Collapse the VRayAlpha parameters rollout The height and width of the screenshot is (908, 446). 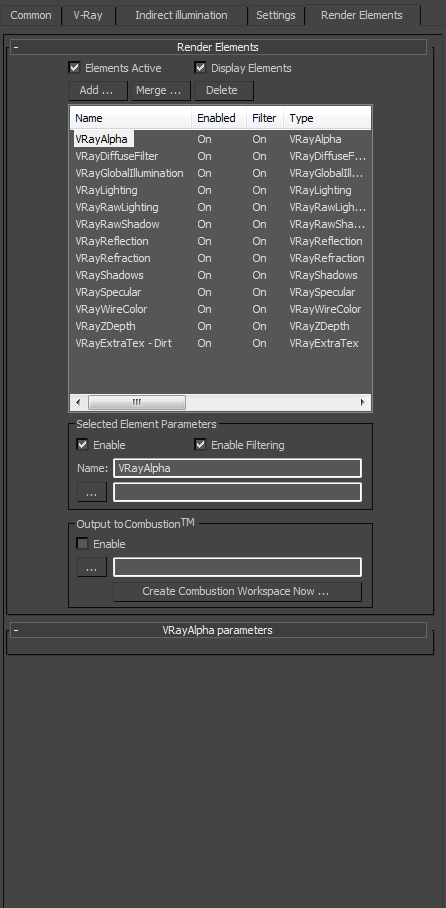click(x=218, y=630)
